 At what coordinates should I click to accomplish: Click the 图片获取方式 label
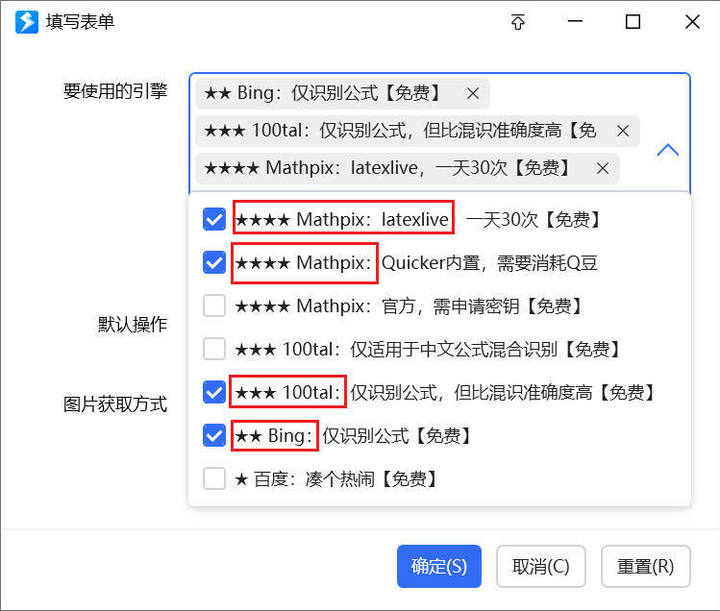[115, 404]
